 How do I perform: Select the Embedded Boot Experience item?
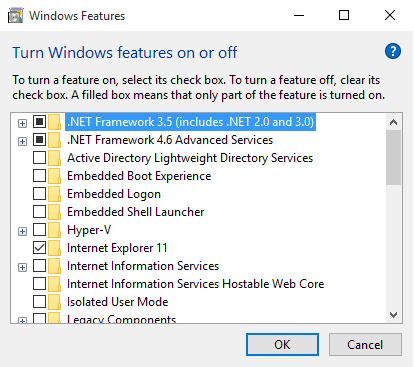[139, 176]
